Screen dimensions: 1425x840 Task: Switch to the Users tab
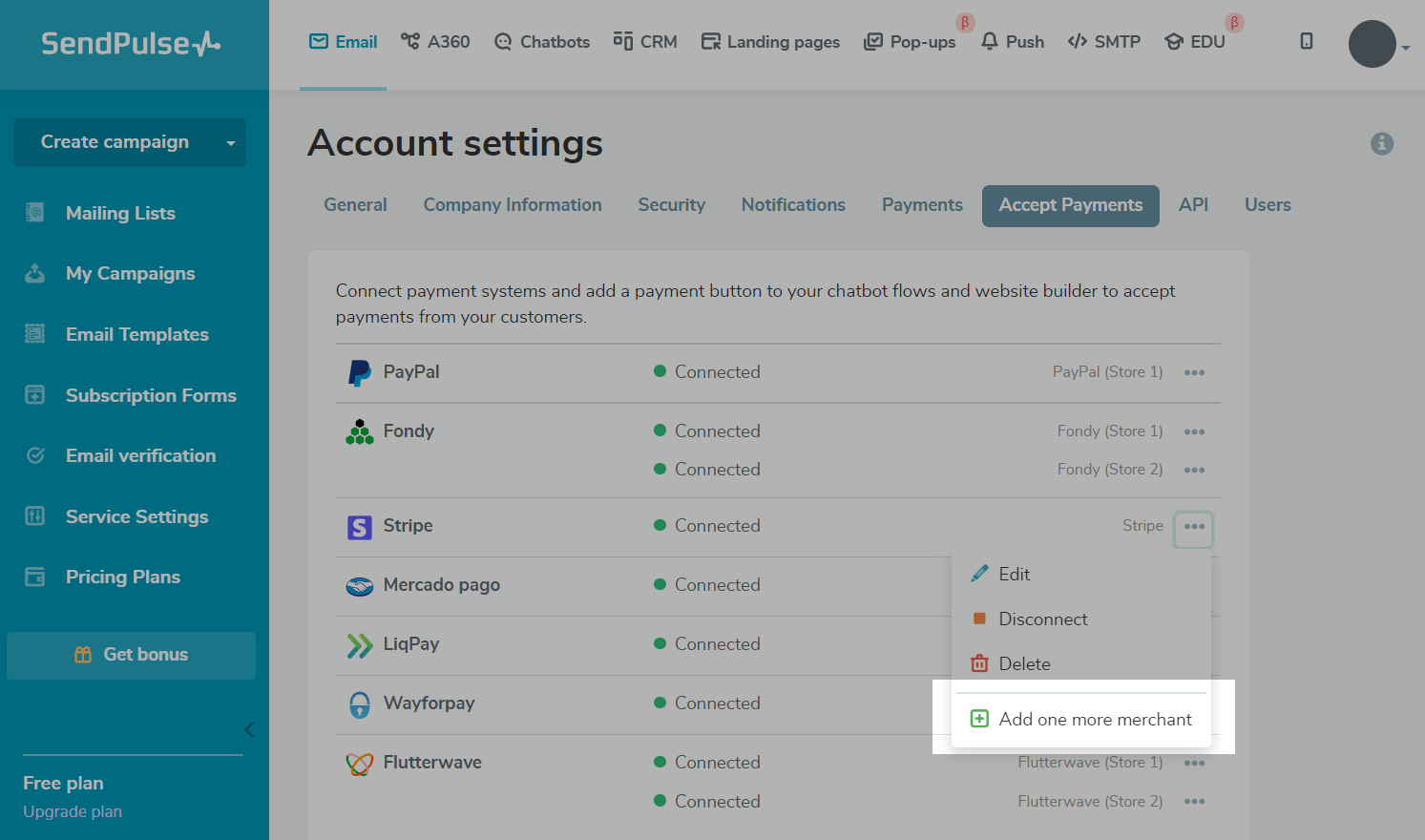pos(1268,205)
